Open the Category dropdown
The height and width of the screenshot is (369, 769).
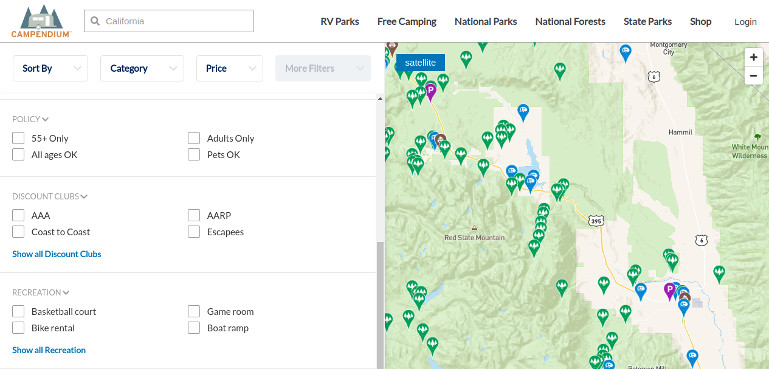(142, 68)
